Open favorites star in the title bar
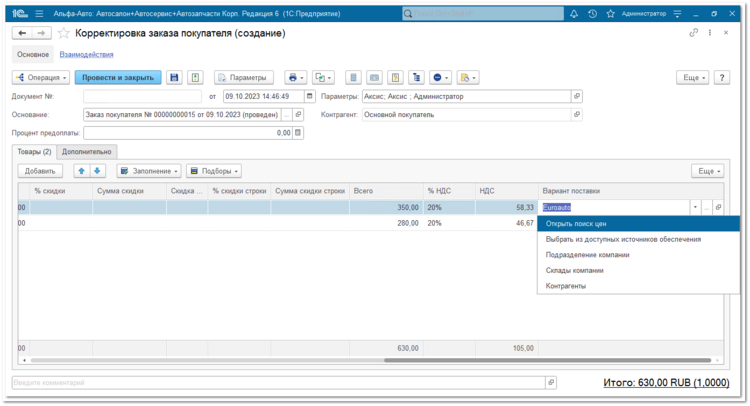This screenshot has height=406, width=750. pyautogui.click(x=610, y=14)
